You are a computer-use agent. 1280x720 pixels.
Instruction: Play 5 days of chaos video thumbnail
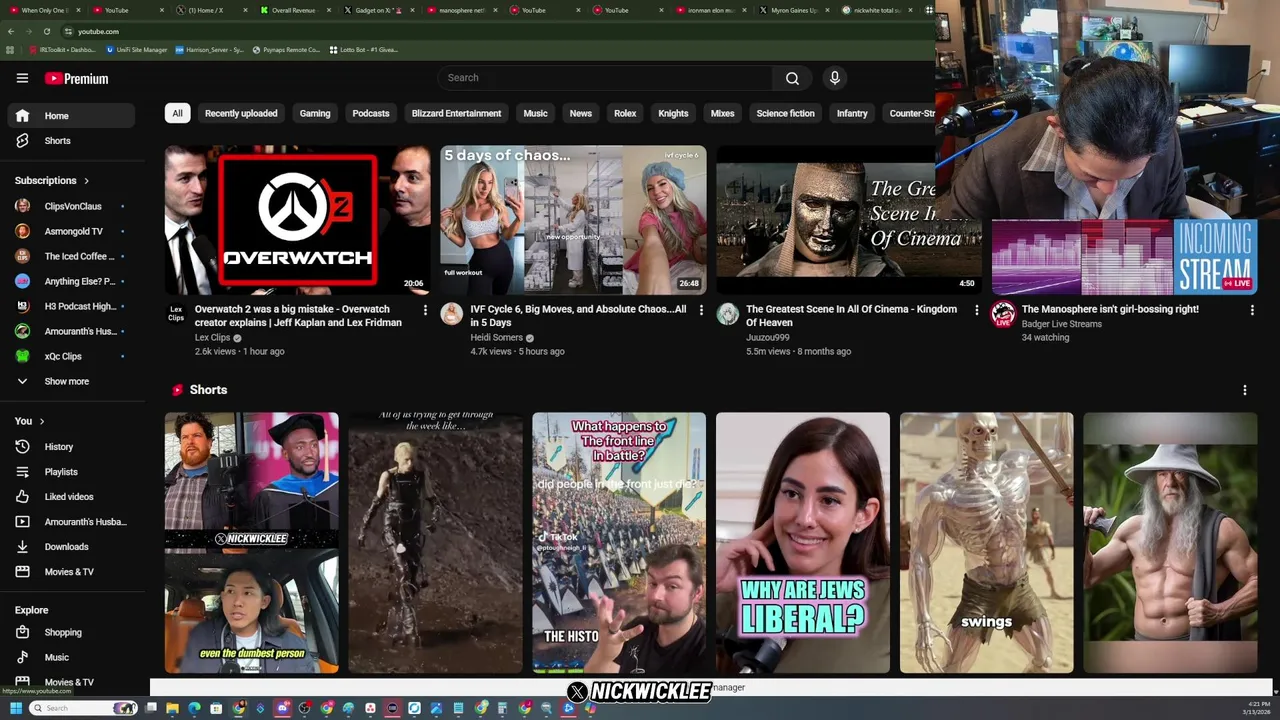(x=573, y=220)
